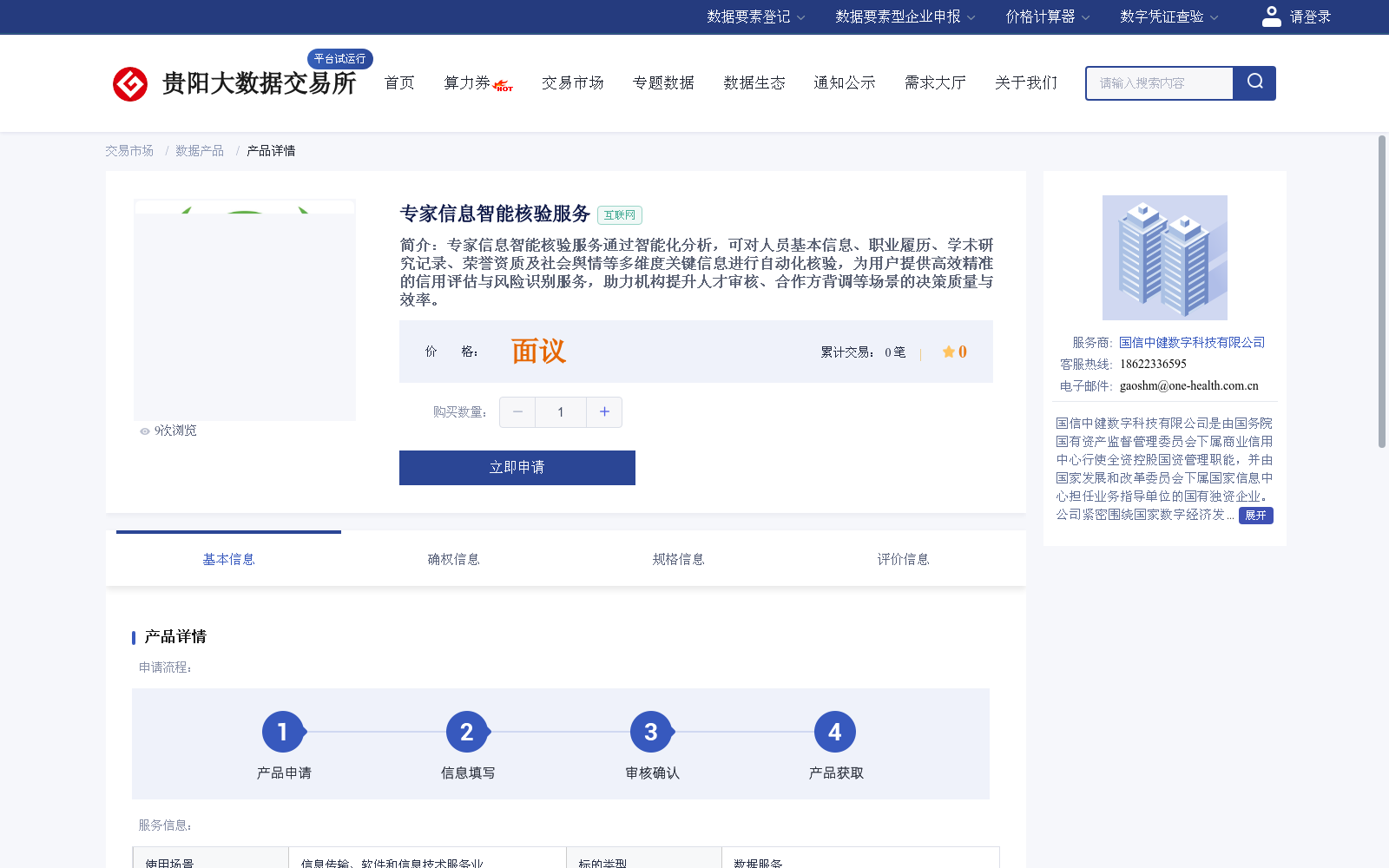Click 累计交易 0笔 text
The height and width of the screenshot is (868, 1389).
point(863,352)
